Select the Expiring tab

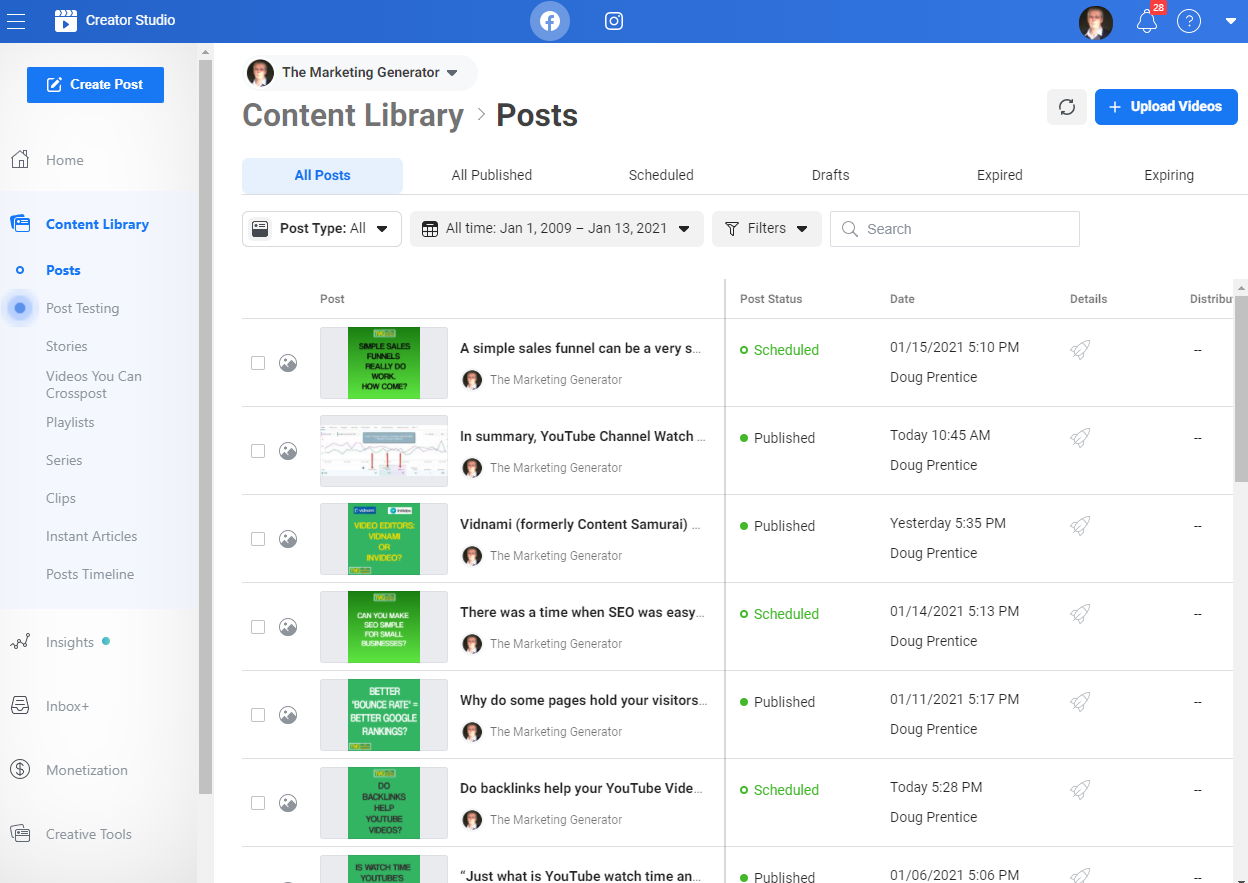tap(1169, 175)
